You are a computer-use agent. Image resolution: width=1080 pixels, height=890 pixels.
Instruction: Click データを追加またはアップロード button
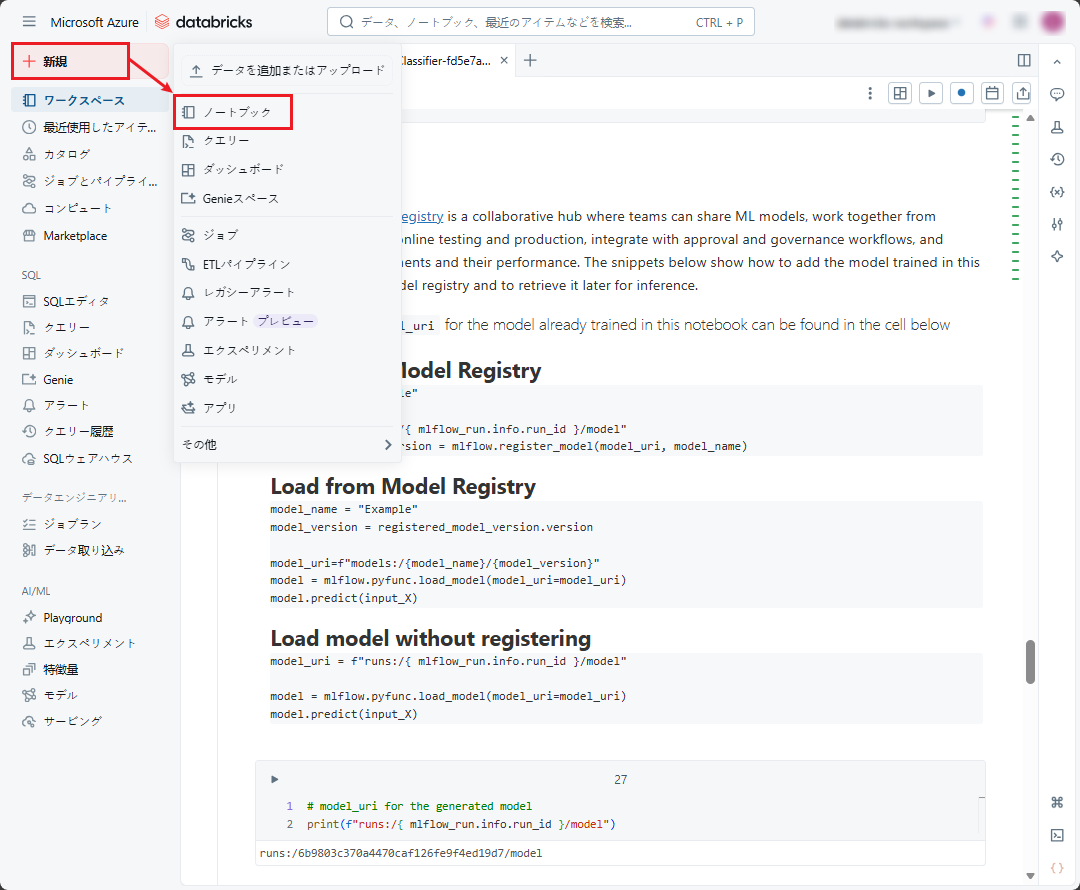(288, 71)
